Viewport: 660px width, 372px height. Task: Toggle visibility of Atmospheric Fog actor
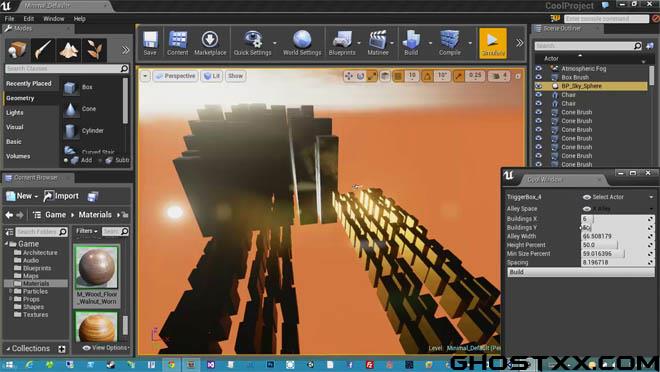click(538, 68)
